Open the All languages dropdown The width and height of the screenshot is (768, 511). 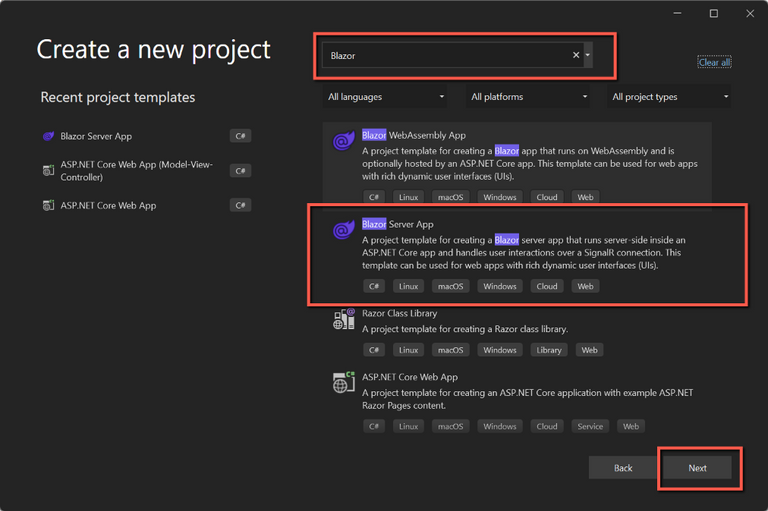(x=386, y=97)
